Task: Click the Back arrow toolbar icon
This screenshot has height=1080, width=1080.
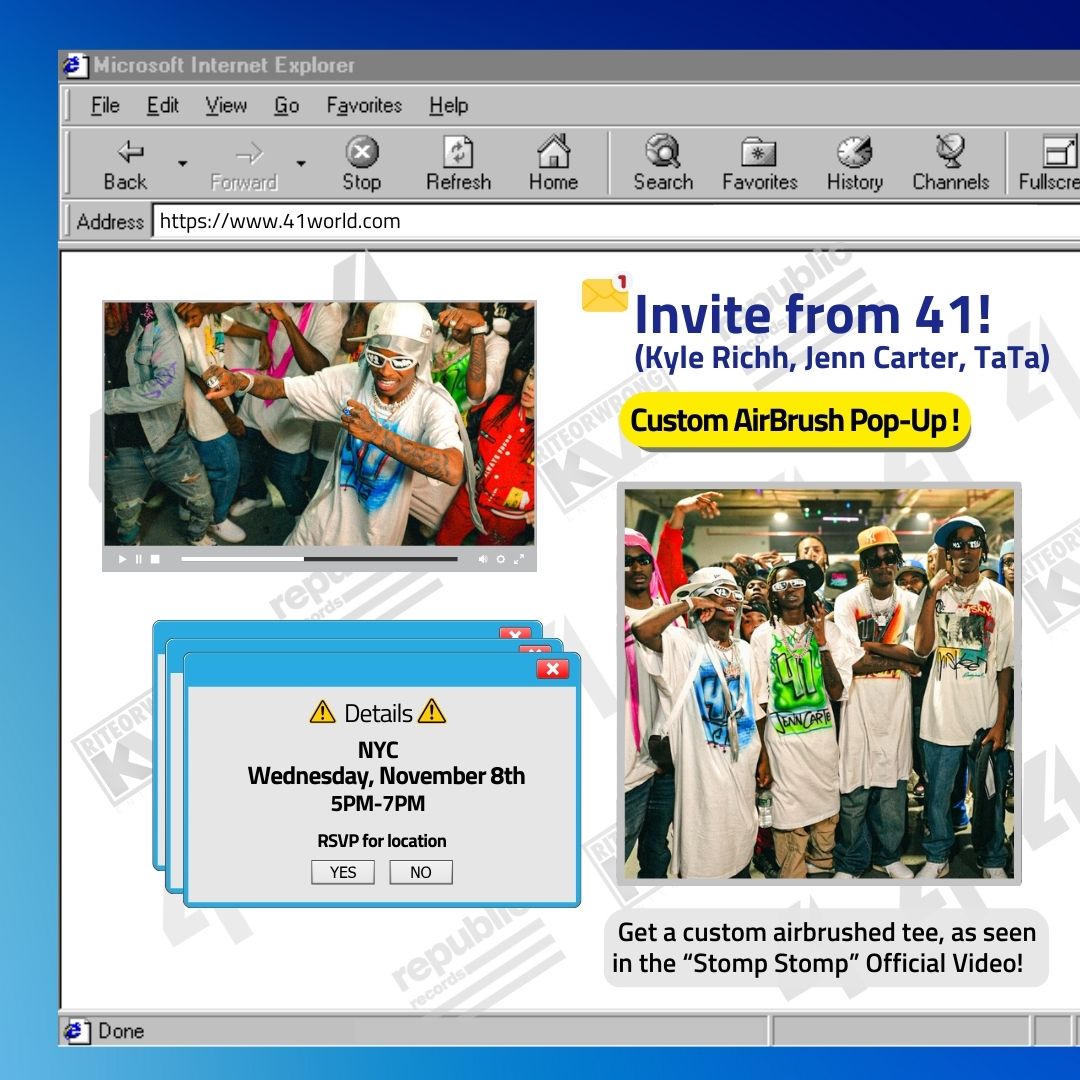Action: point(130,151)
